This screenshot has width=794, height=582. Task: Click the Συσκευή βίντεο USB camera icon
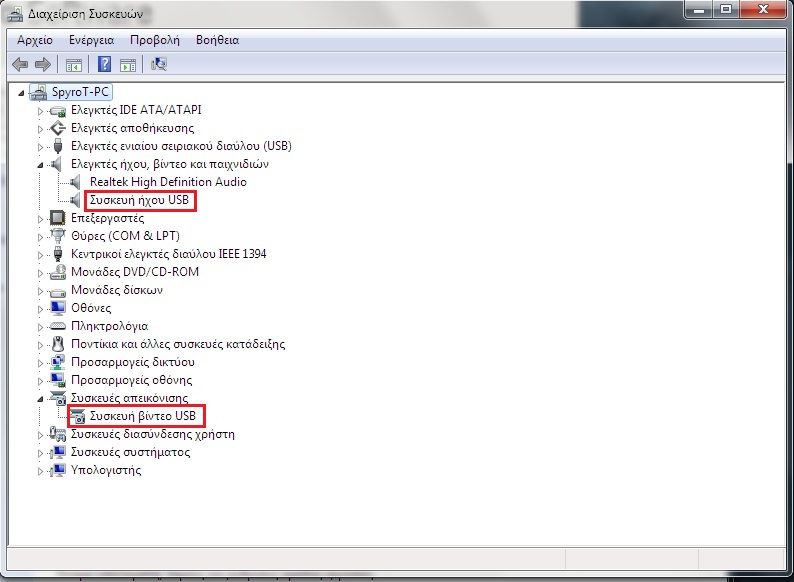(77, 416)
